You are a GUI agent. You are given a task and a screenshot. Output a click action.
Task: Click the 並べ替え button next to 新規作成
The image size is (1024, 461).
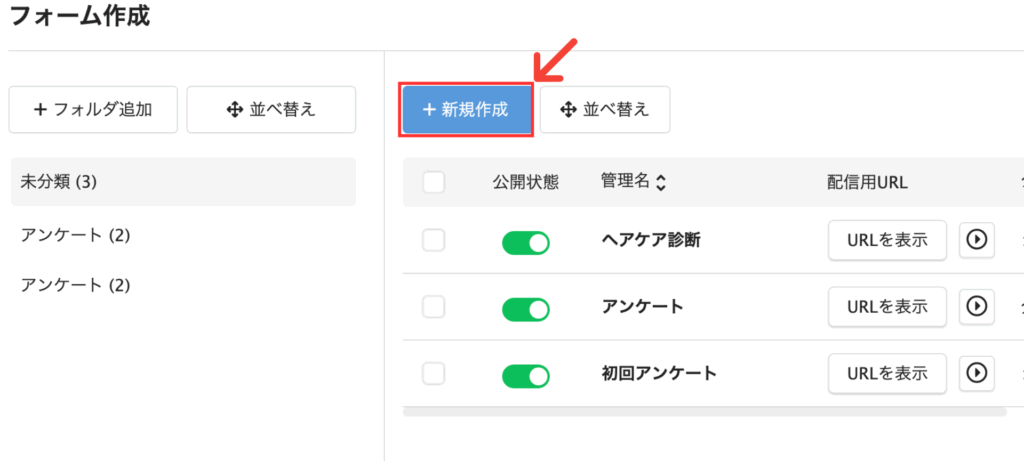tap(605, 110)
